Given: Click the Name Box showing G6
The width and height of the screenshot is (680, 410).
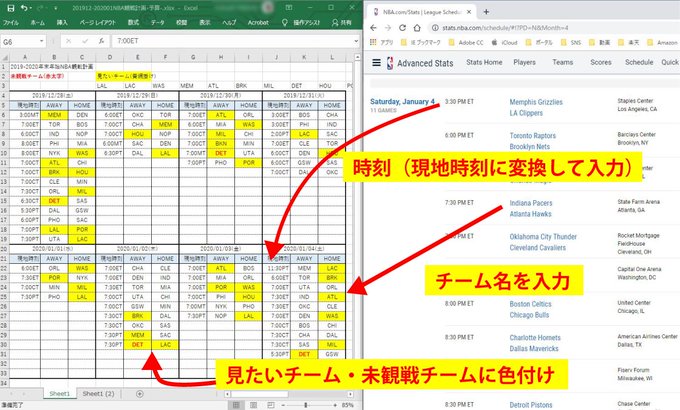Looking at the screenshot, I should click(x=20, y=42).
